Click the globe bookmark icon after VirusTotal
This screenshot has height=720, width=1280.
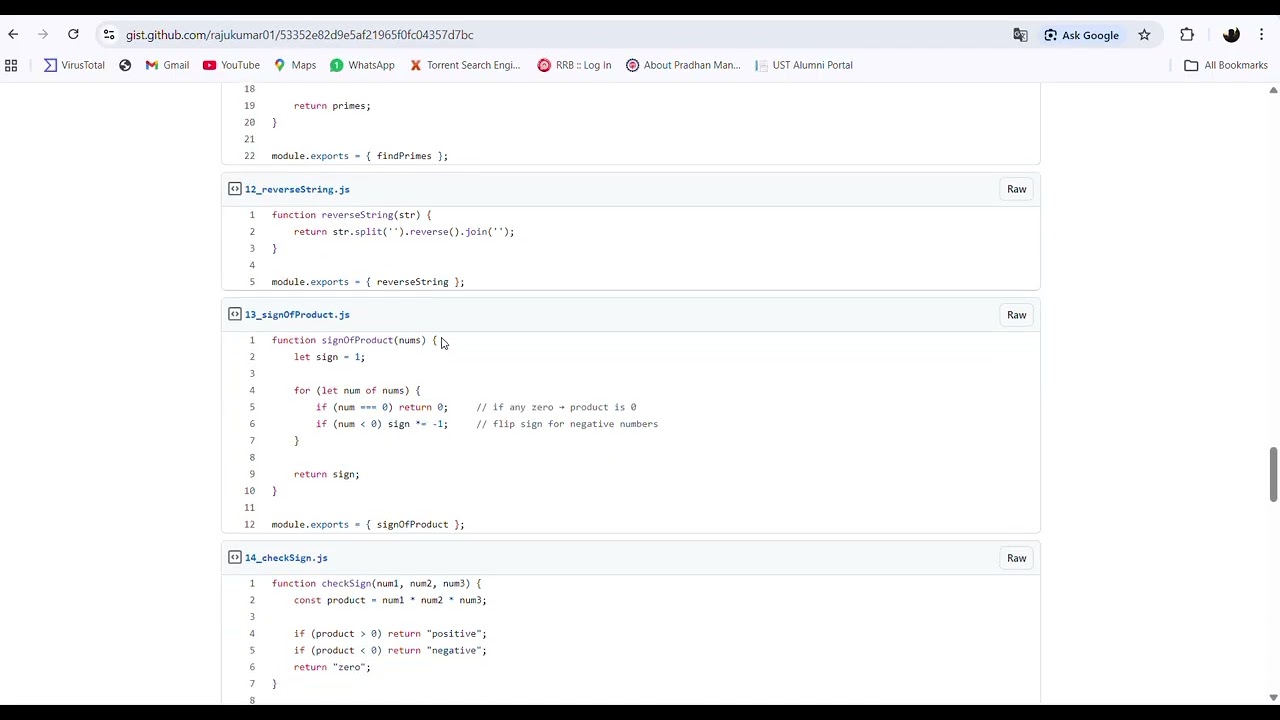tap(125, 65)
